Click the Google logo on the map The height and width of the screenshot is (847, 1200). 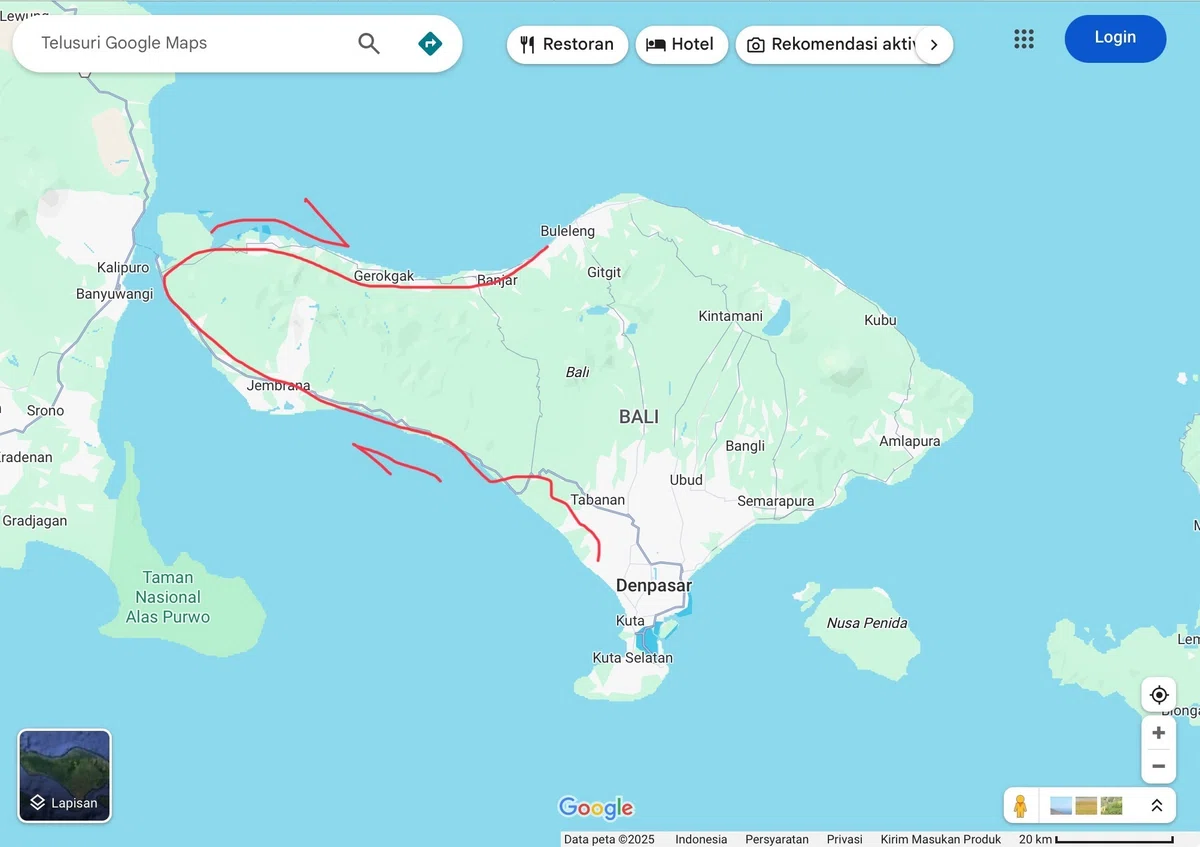tap(596, 807)
